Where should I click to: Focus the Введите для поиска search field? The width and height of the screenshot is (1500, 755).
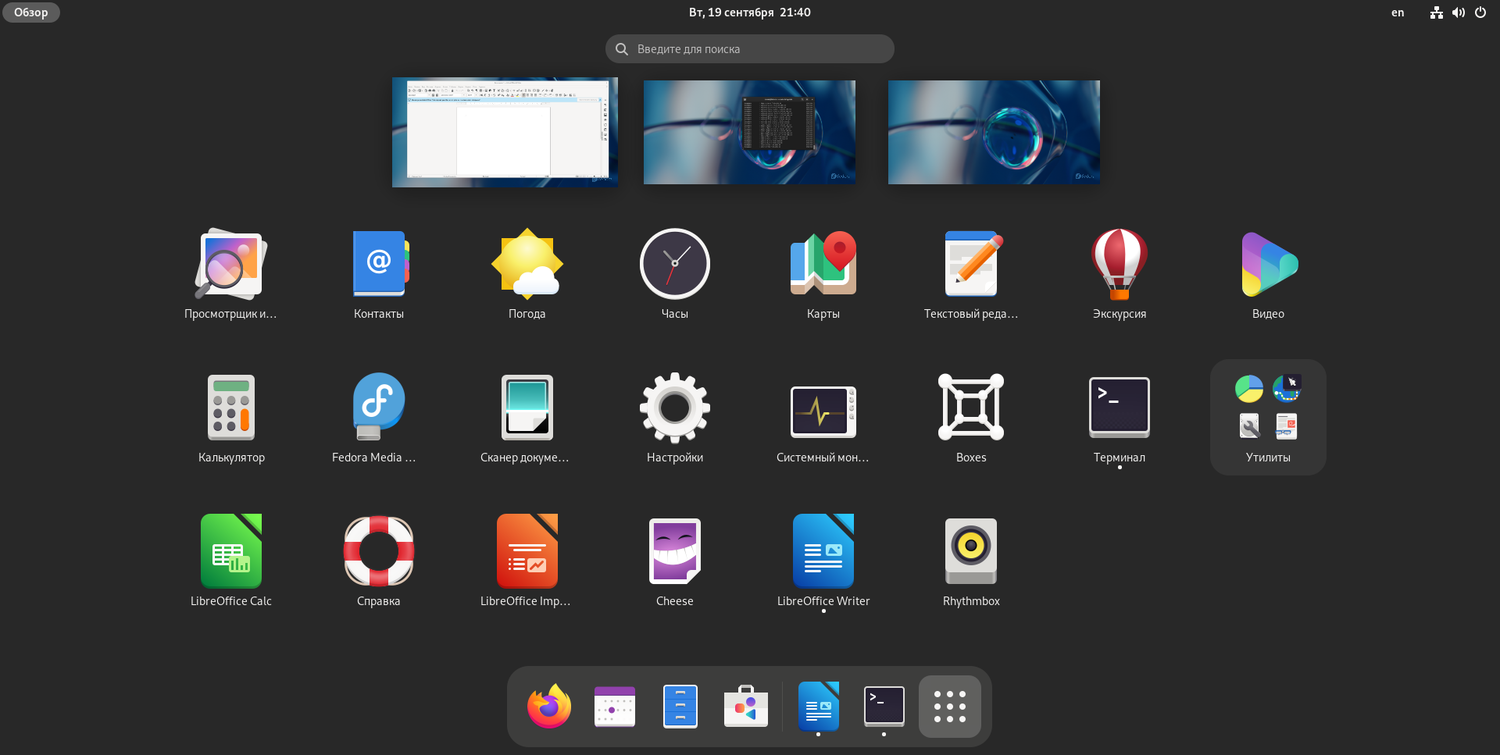(x=750, y=49)
